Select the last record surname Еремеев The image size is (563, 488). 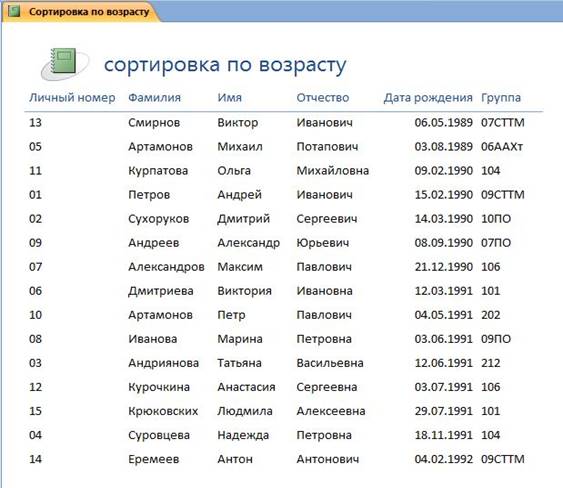(x=154, y=459)
